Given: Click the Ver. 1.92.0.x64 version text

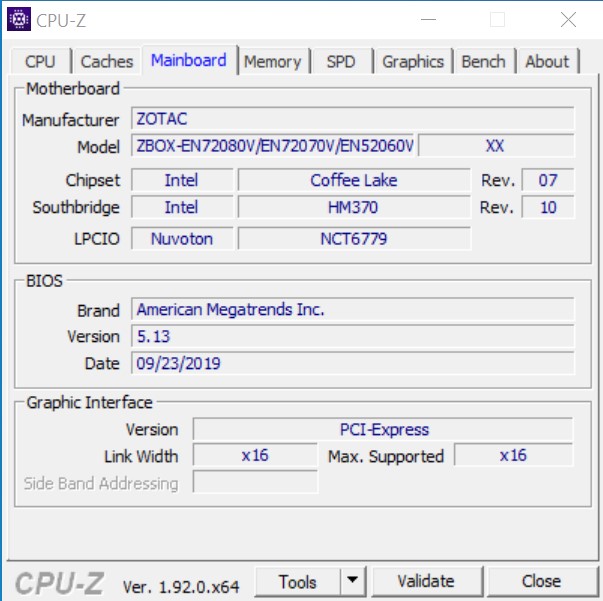Looking at the screenshot, I should click(x=181, y=587).
